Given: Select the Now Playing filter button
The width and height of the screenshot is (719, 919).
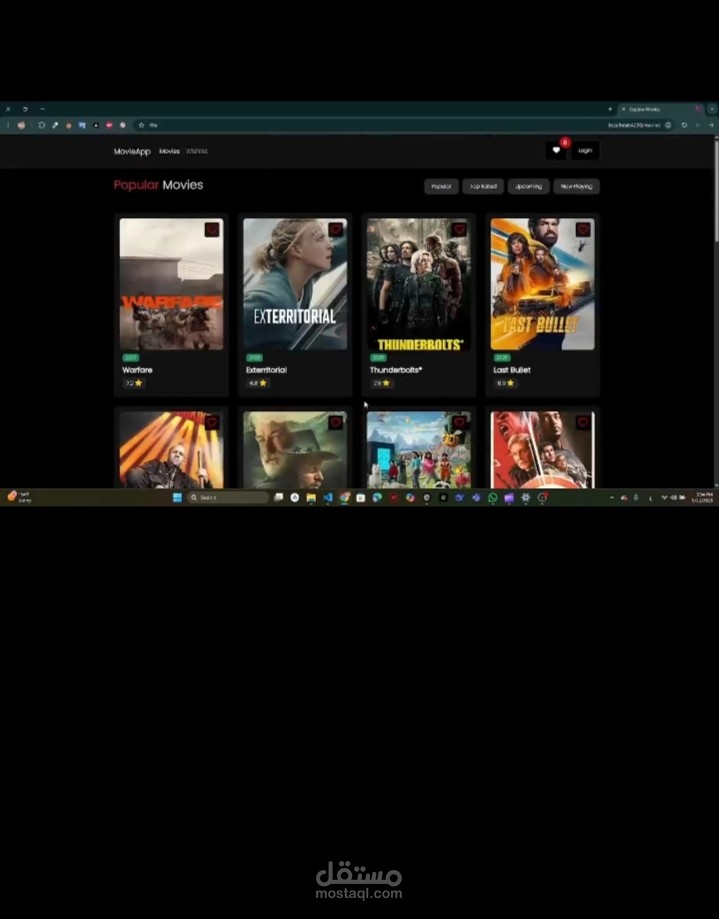Looking at the screenshot, I should pyautogui.click(x=577, y=186).
